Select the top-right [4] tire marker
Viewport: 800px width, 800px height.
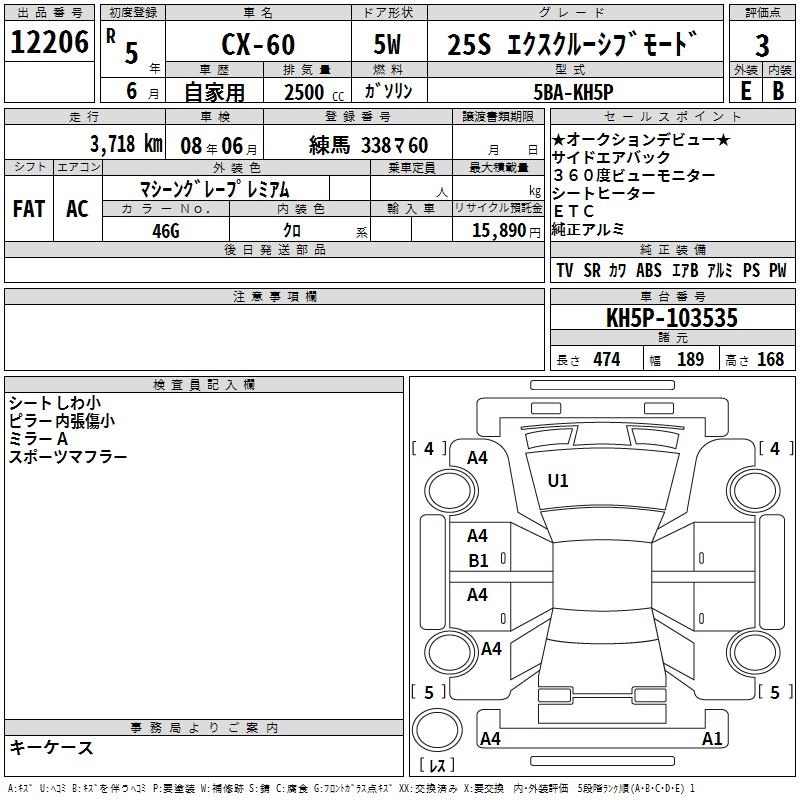774,449
